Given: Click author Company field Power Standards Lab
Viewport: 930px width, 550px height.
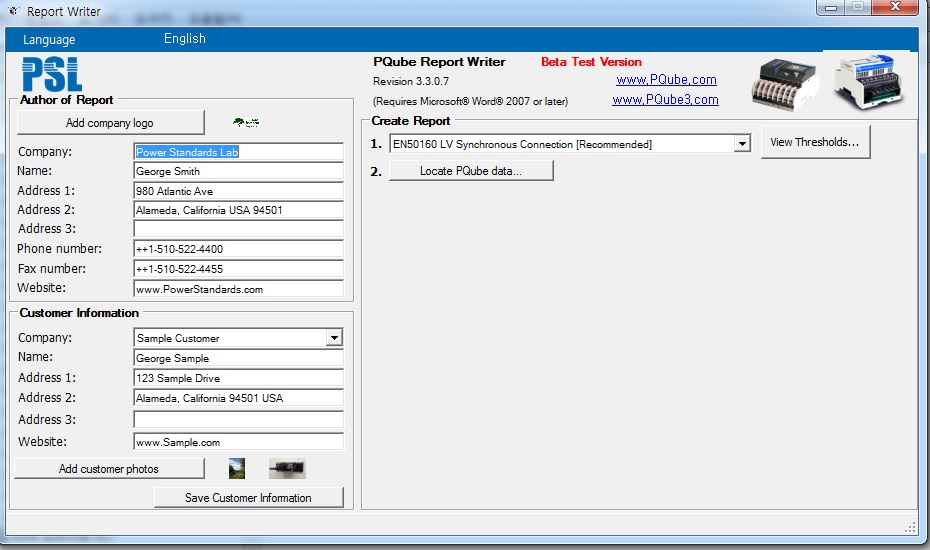Looking at the screenshot, I should coord(238,152).
